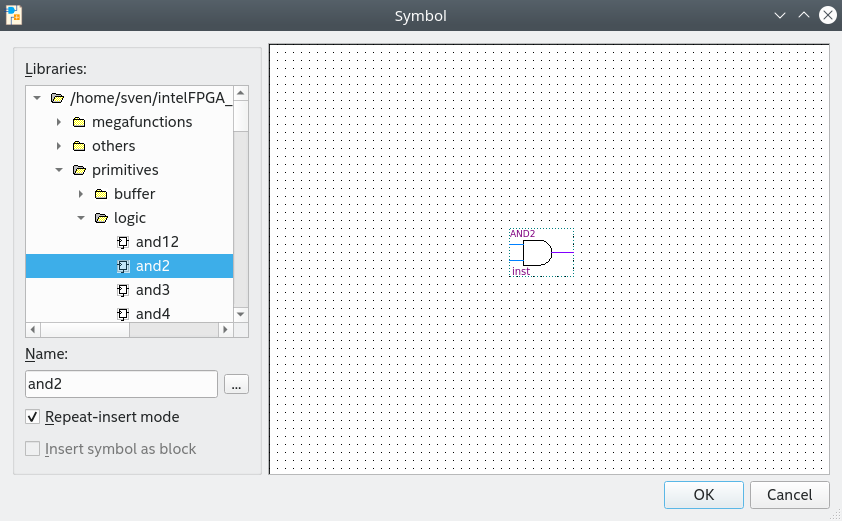
Task: Click the inst label in the preview
Action: click(521, 271)
